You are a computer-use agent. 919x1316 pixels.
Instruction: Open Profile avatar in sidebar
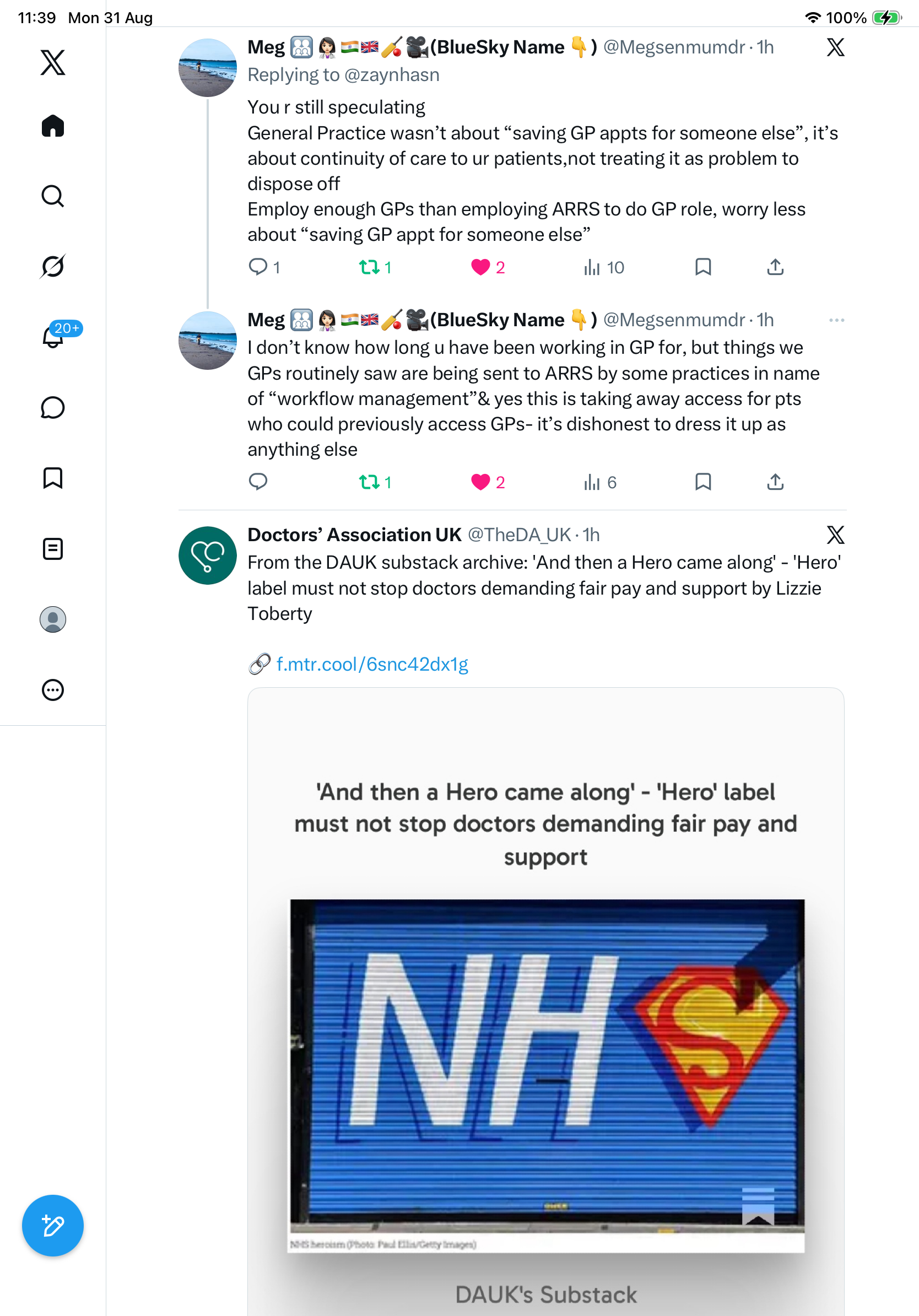(53, 619)
